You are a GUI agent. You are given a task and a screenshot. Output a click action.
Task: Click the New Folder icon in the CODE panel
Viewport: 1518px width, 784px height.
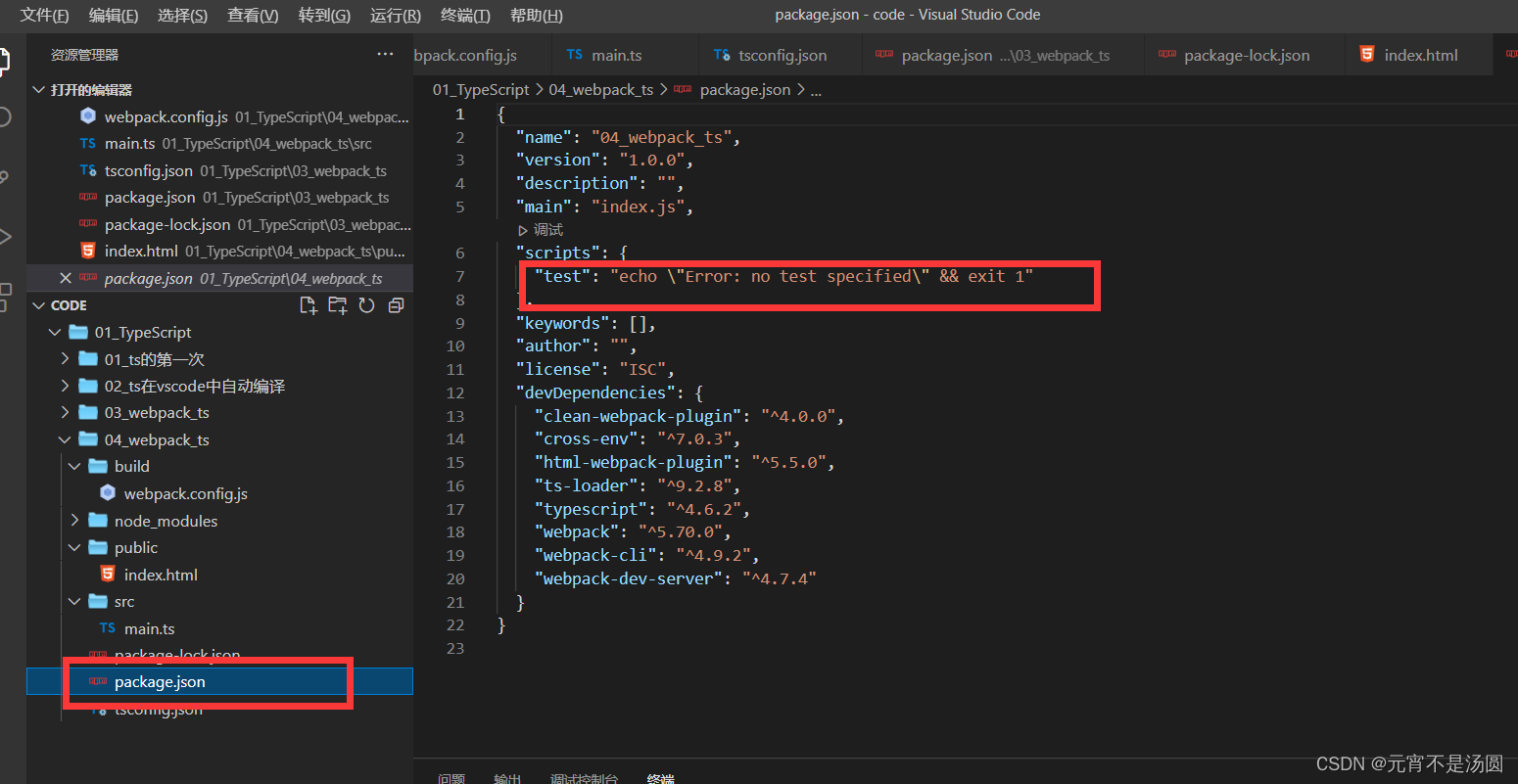click(337, 305)
